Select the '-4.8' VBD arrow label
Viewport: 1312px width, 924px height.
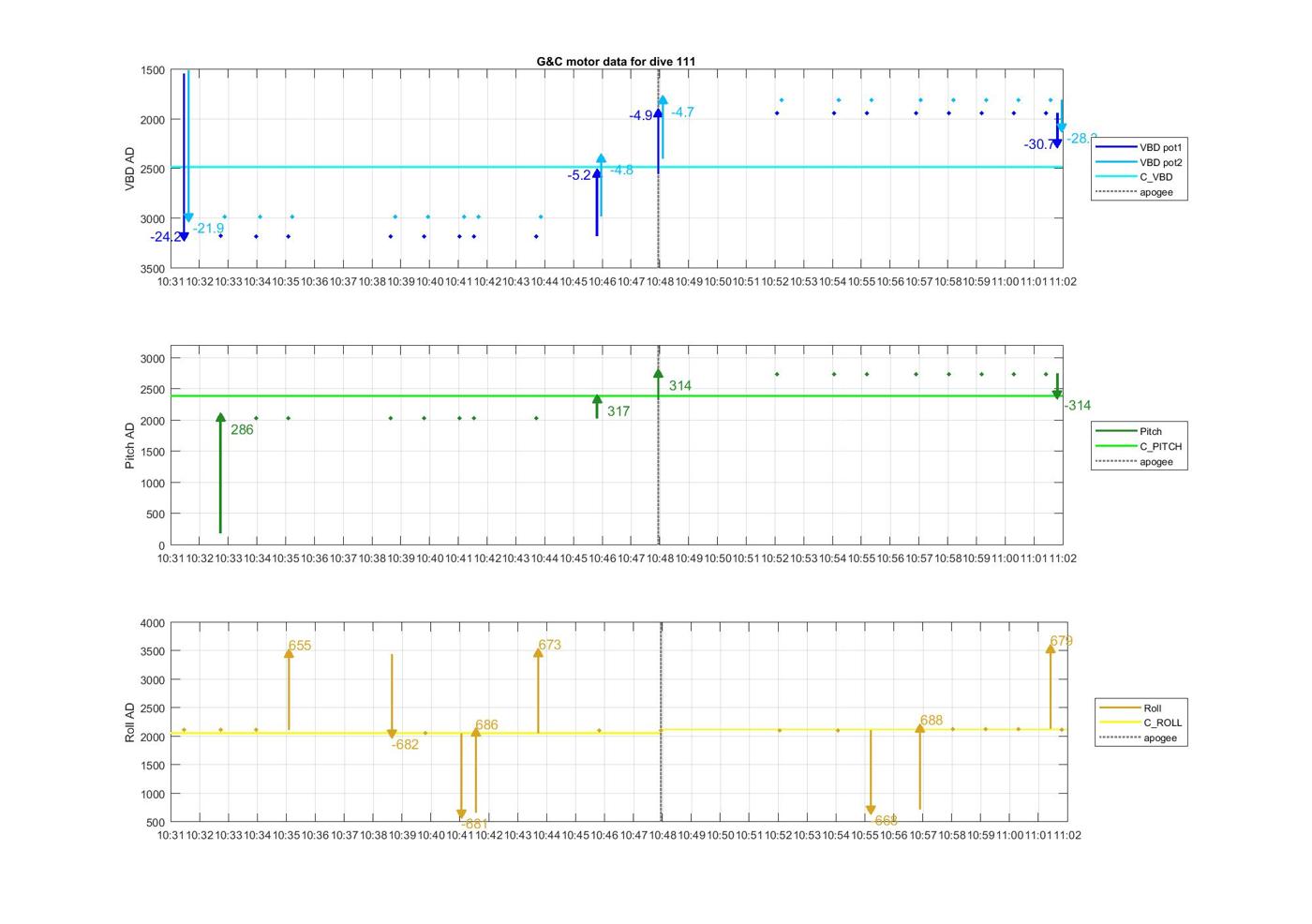pyautogui.click(x=621, y=170)
